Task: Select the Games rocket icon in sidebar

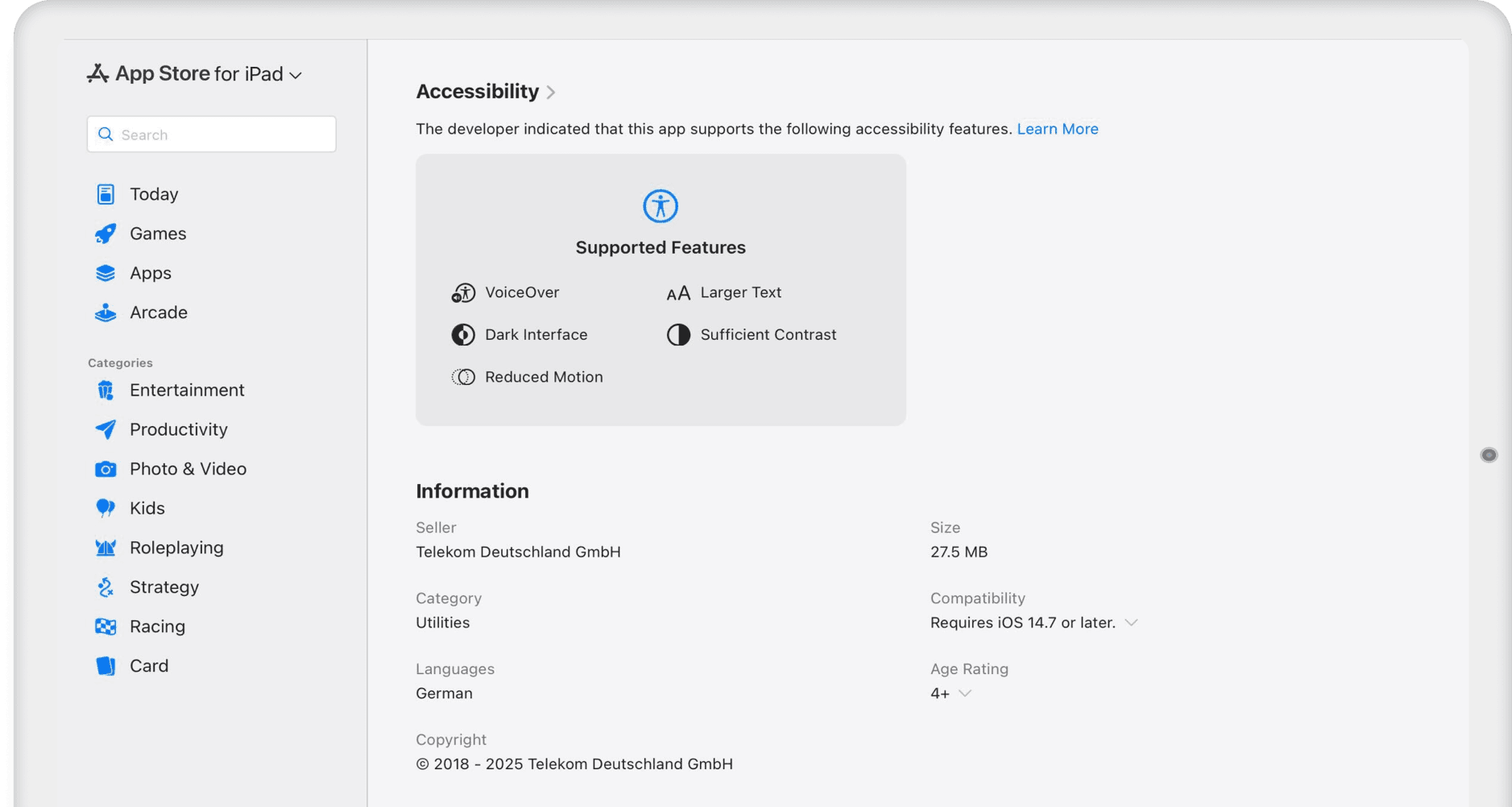Action: click(105, 234)
